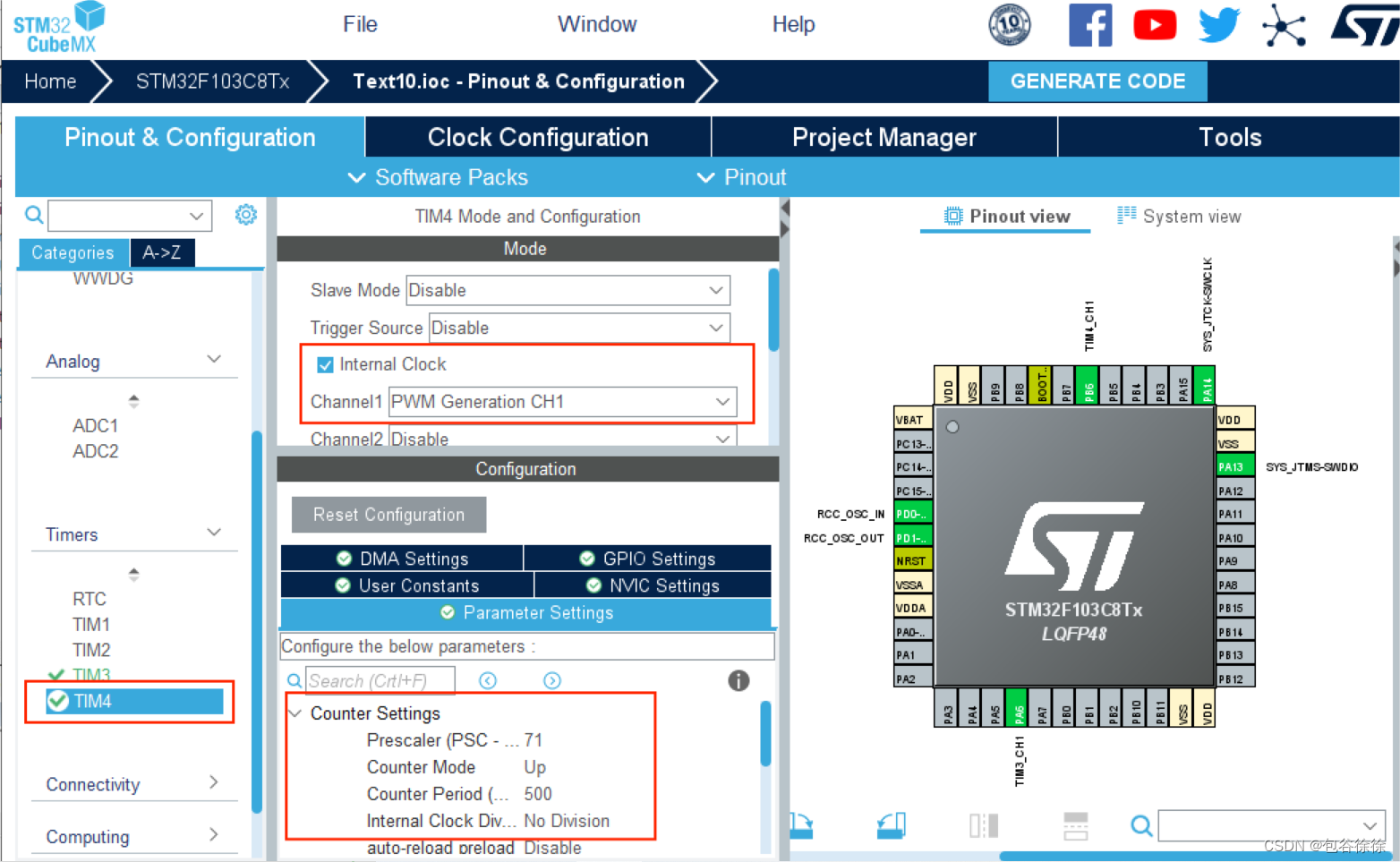
Task: Expand the Connectivity category
Action: point(214,782)
